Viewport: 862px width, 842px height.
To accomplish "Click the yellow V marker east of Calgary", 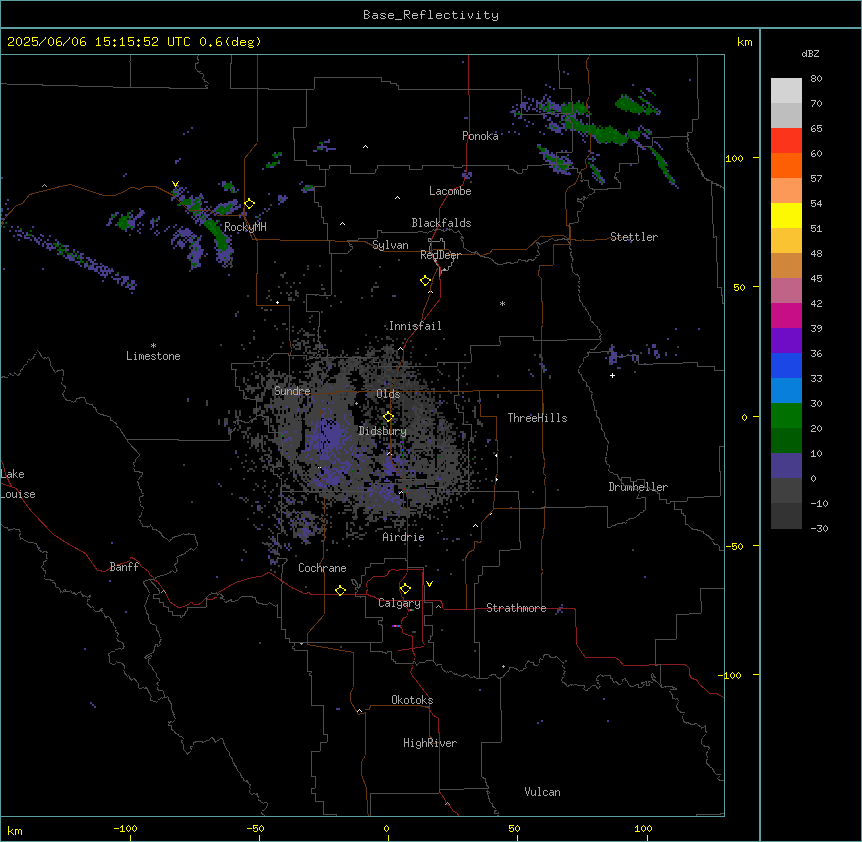I will pyautogui.click(x=429, y=584).
